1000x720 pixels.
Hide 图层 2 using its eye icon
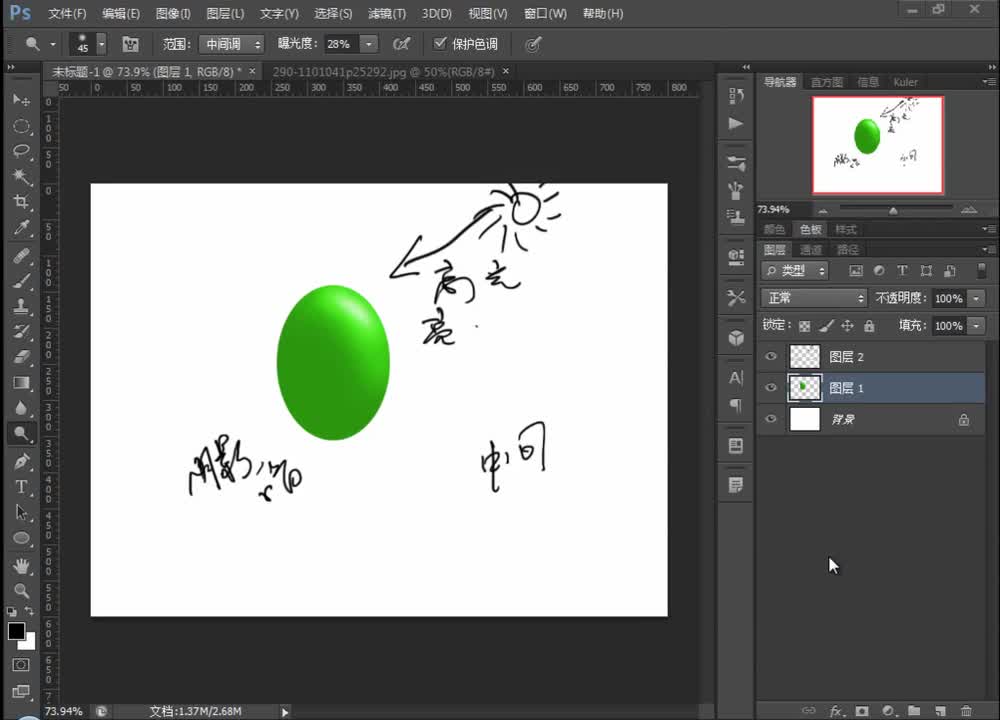click(770, 357)
